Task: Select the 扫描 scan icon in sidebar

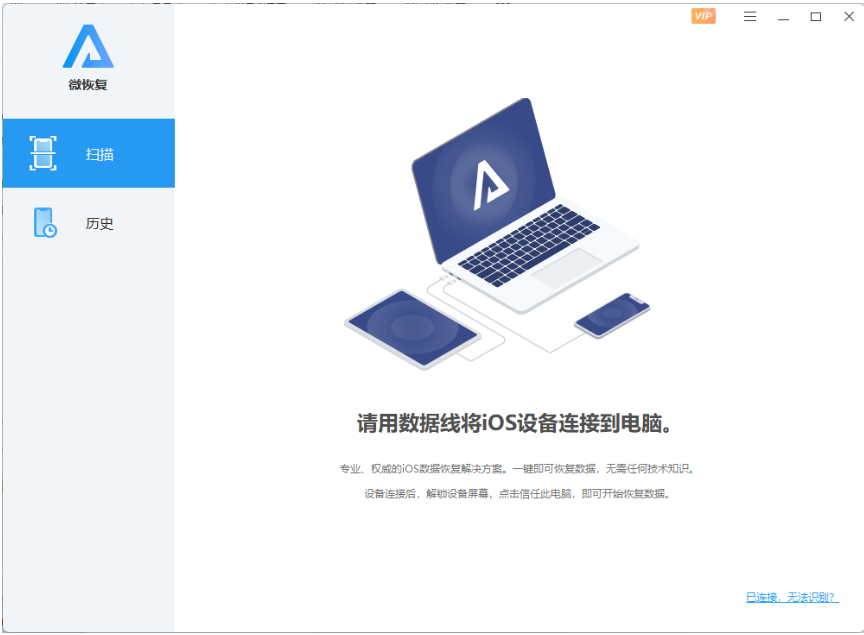Action: point(41,153)
